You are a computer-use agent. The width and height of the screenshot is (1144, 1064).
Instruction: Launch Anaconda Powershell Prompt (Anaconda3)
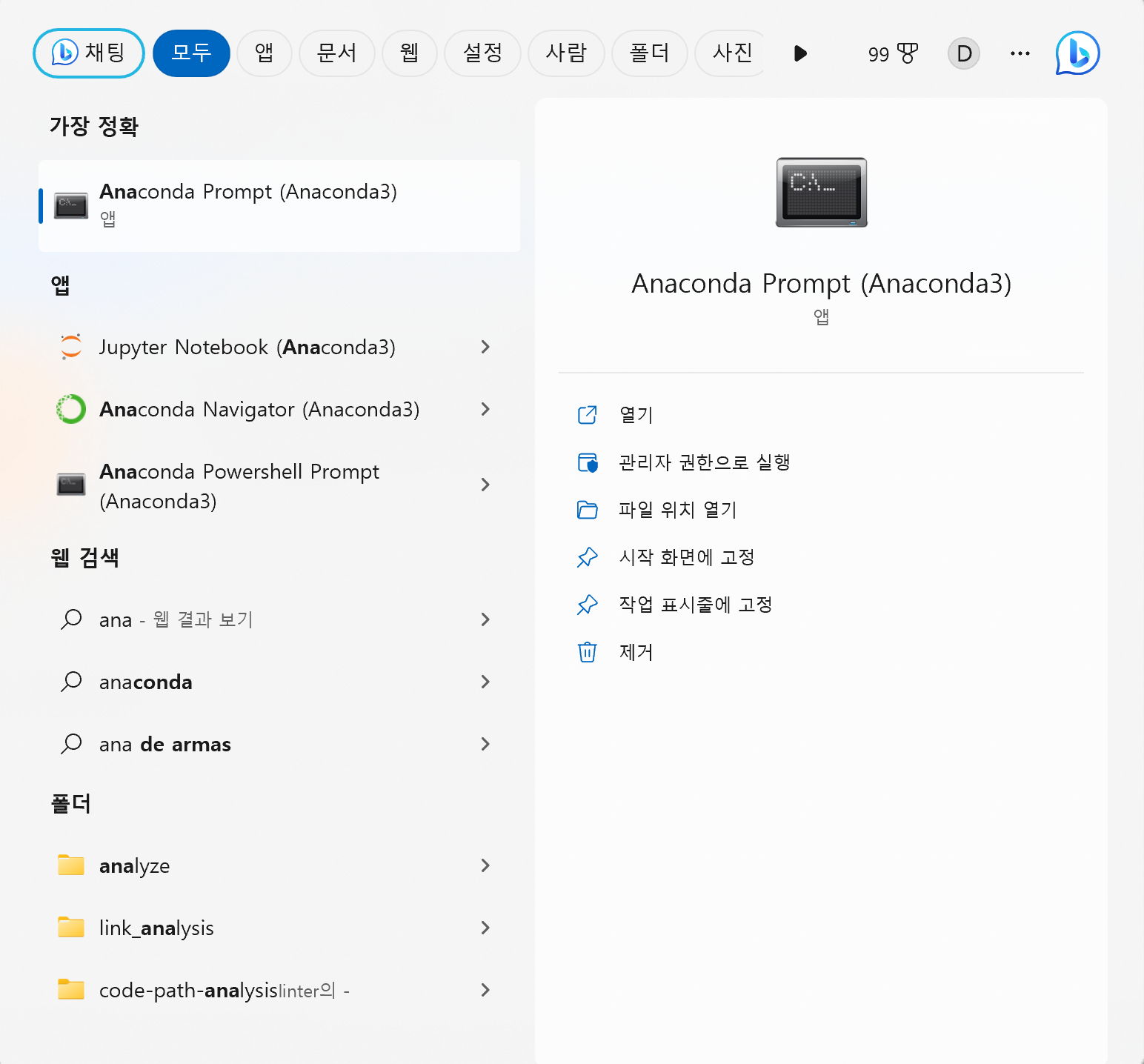(x=239, y=486)
